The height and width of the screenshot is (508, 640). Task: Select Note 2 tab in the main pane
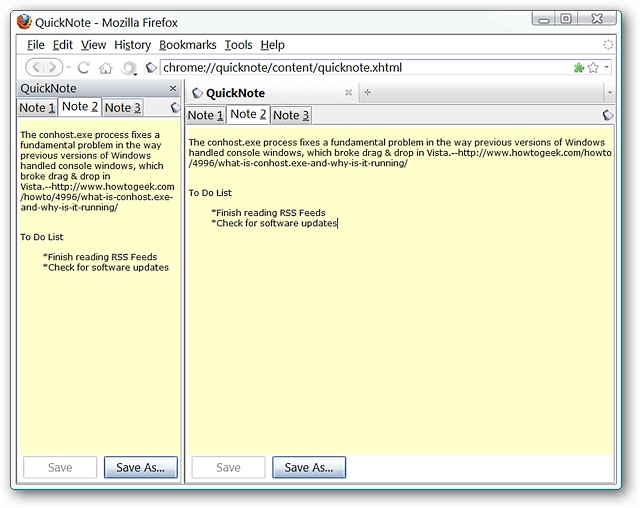(x=248, y=114)
